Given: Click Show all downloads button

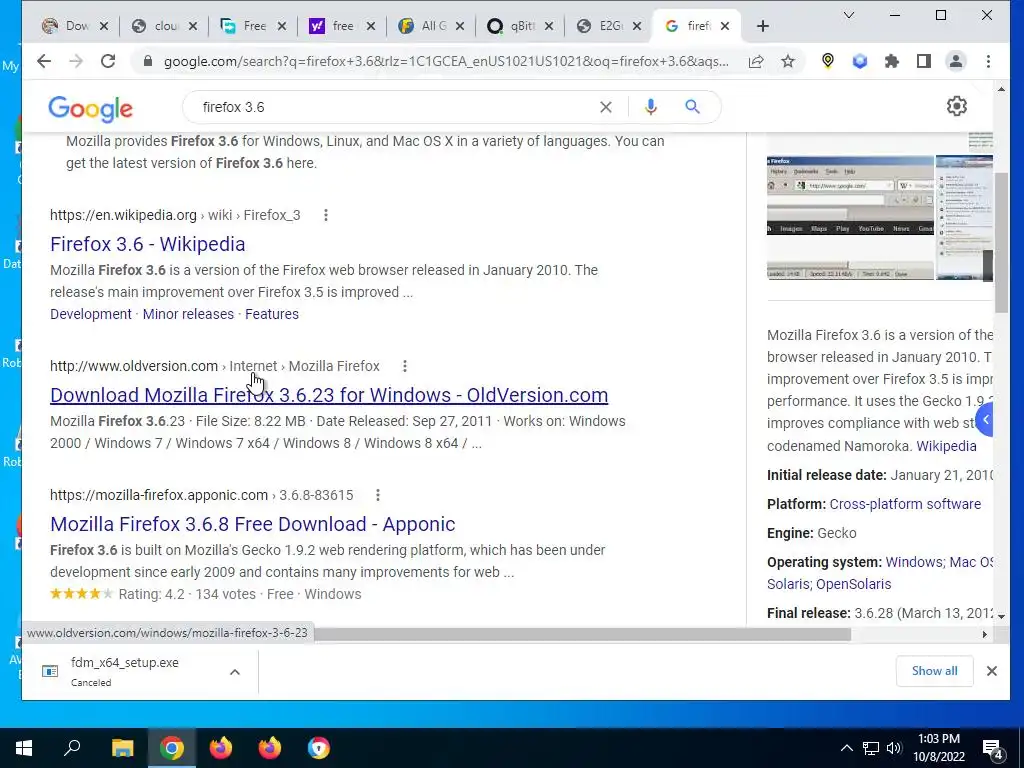Looking at the screenshot, I should (935, 671).
